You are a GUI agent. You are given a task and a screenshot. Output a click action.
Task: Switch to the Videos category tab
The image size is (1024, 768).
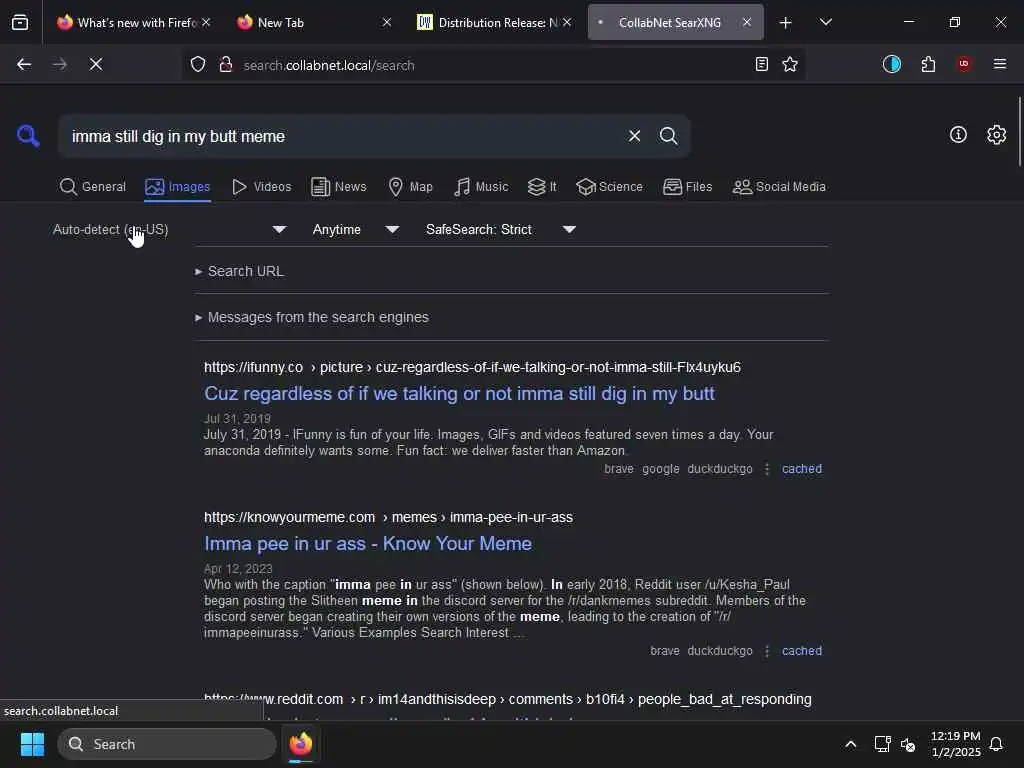click(261, 187)
